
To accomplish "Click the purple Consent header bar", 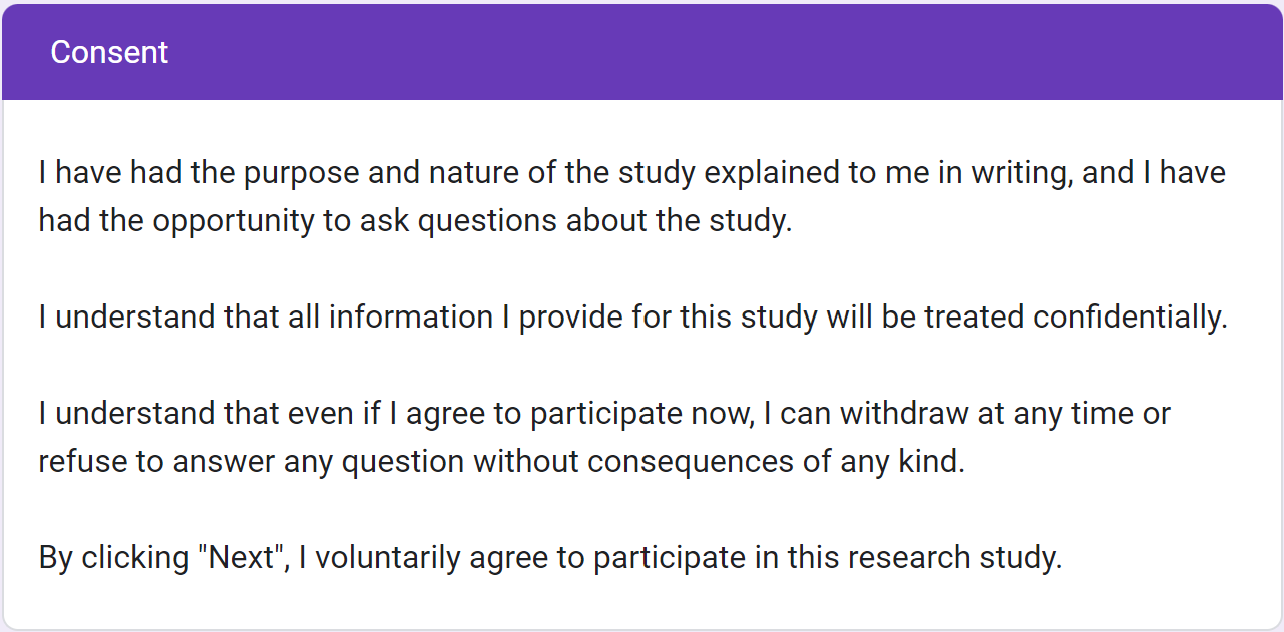I will click(642, 52).
